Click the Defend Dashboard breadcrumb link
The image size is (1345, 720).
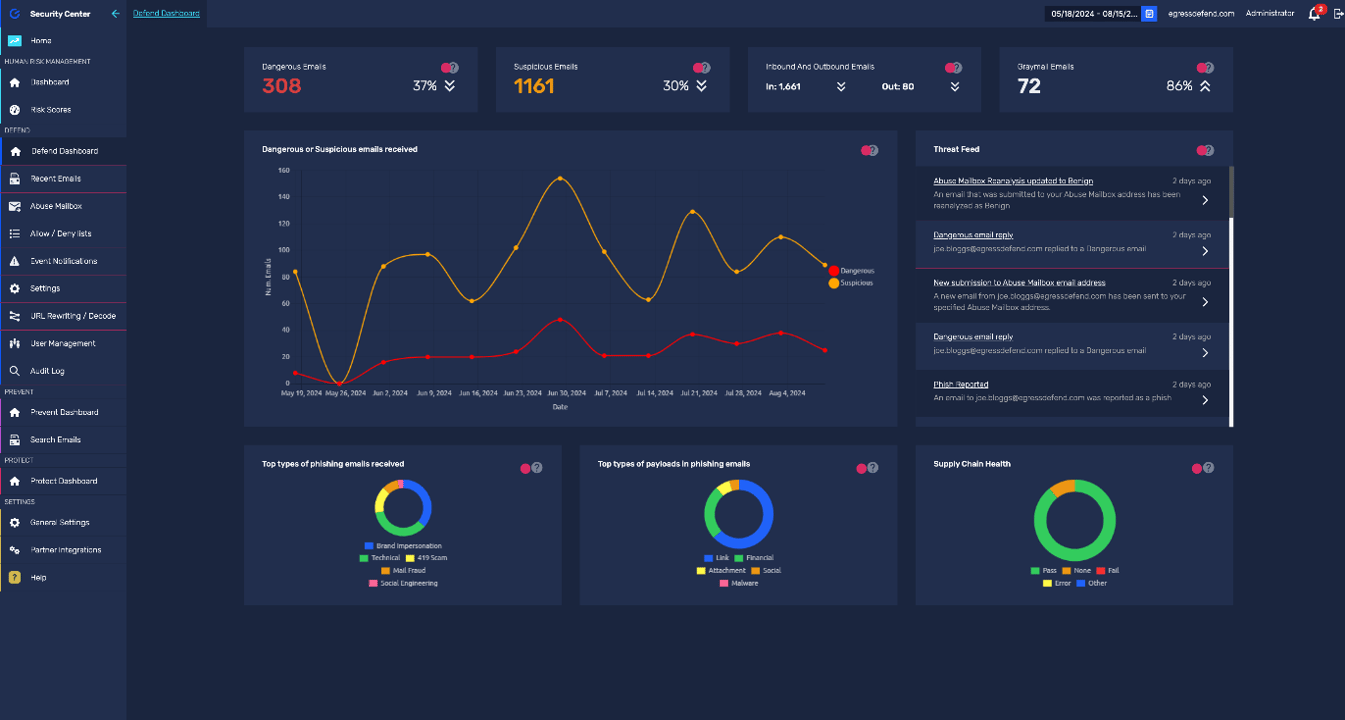pos(166,14)
